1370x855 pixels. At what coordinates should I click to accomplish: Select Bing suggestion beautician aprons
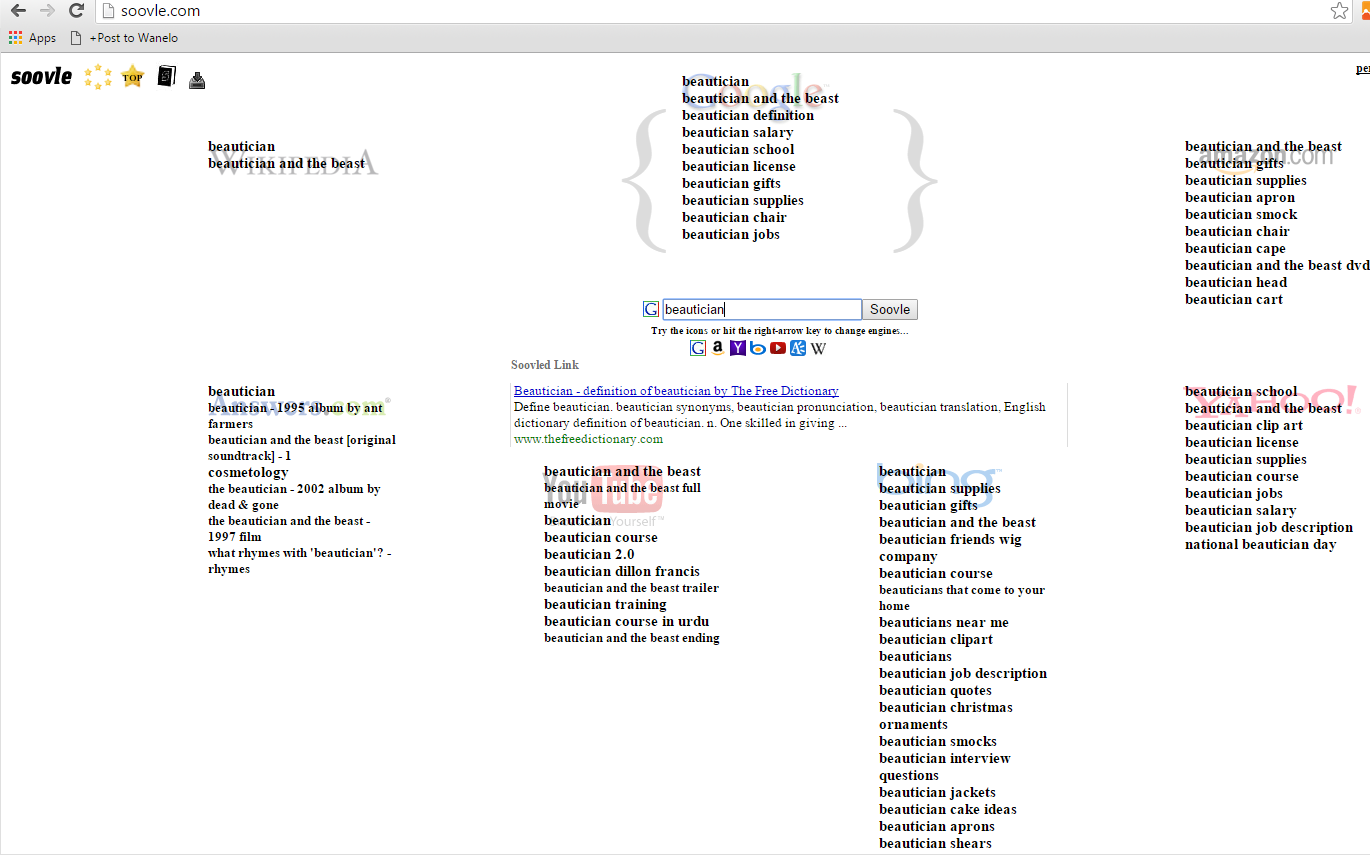point(937,826)
